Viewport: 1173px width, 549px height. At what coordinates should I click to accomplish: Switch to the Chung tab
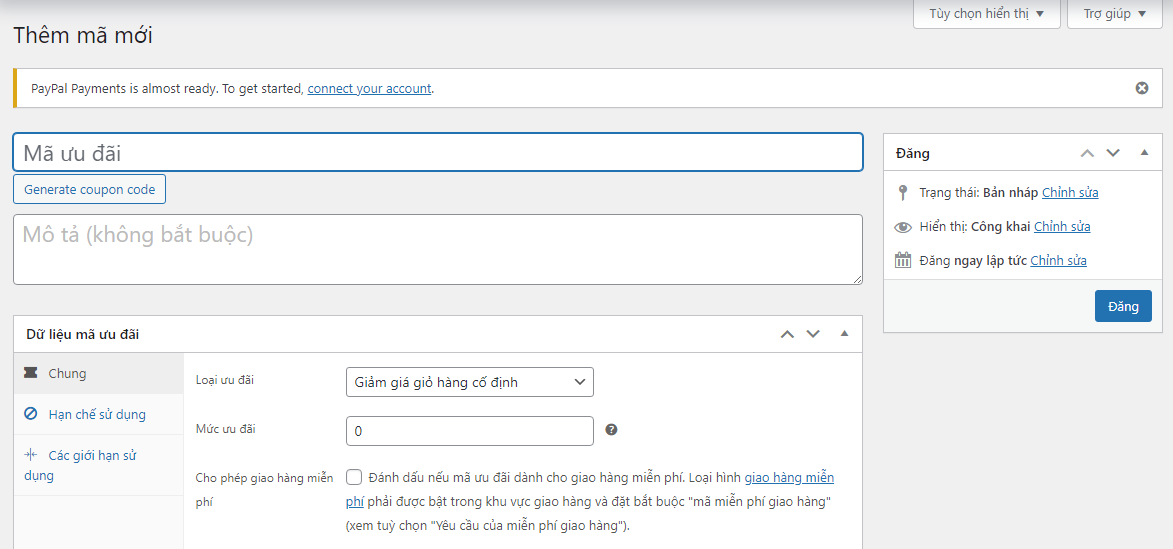(67, 373)
